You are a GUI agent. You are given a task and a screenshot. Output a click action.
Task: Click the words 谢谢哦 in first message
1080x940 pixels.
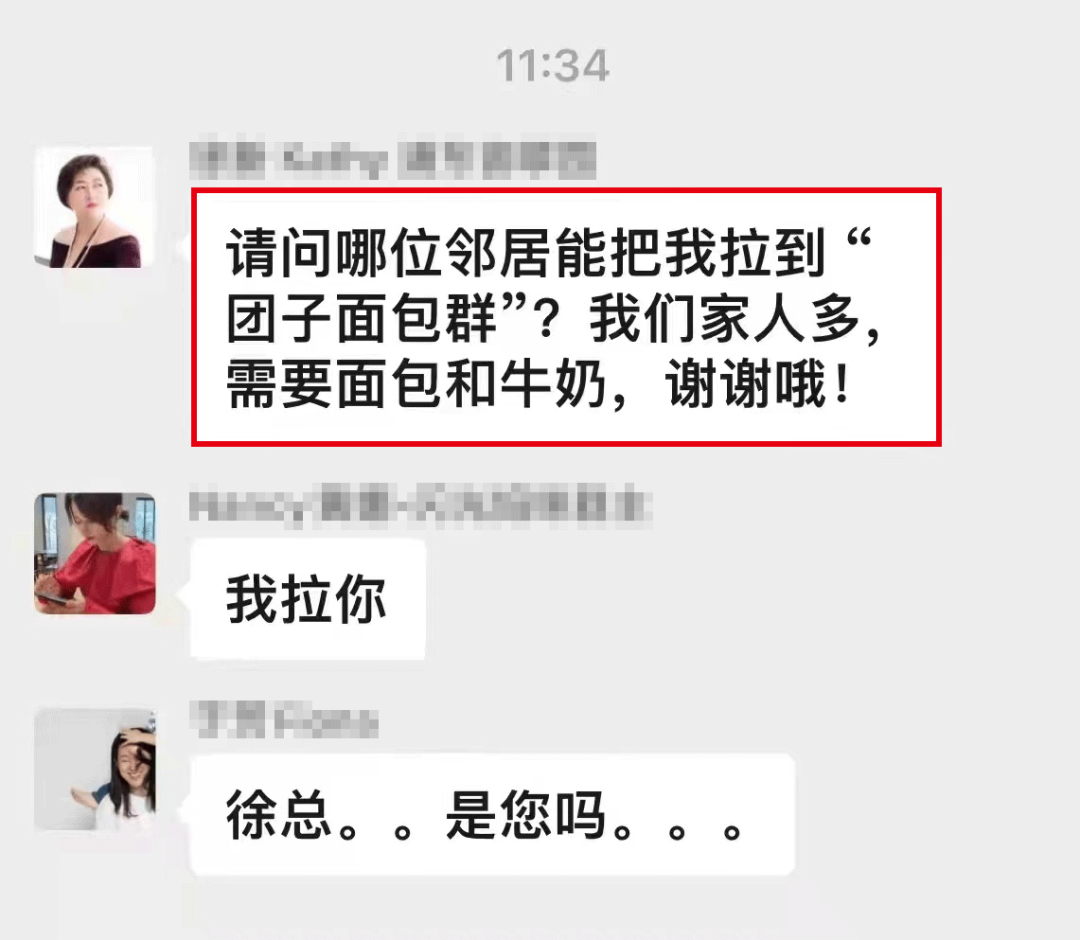point(745,384)
